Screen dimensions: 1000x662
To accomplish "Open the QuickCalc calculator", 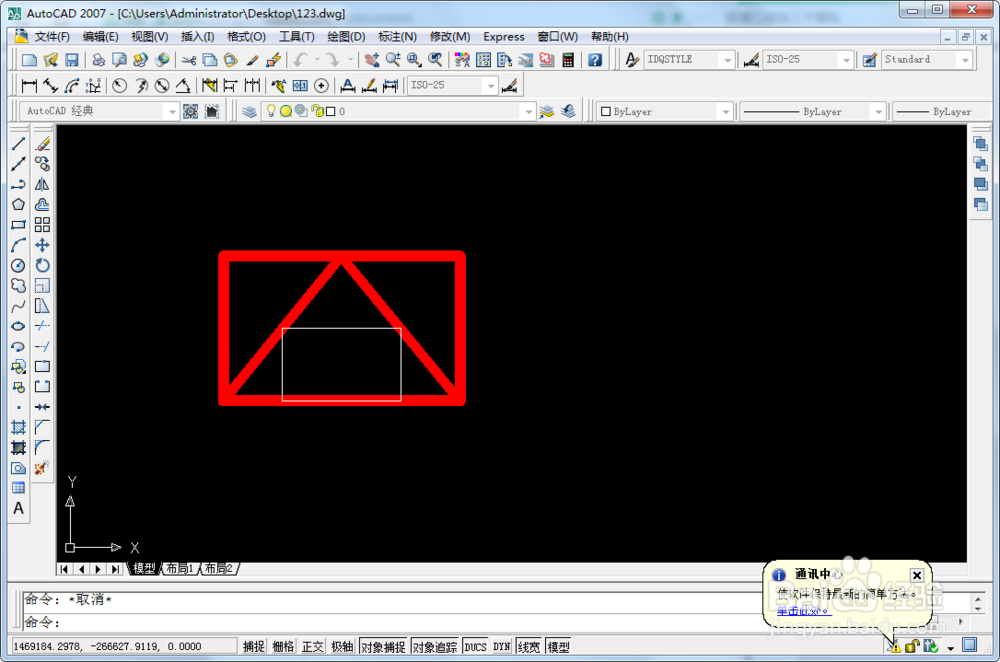I will [568, 60].
